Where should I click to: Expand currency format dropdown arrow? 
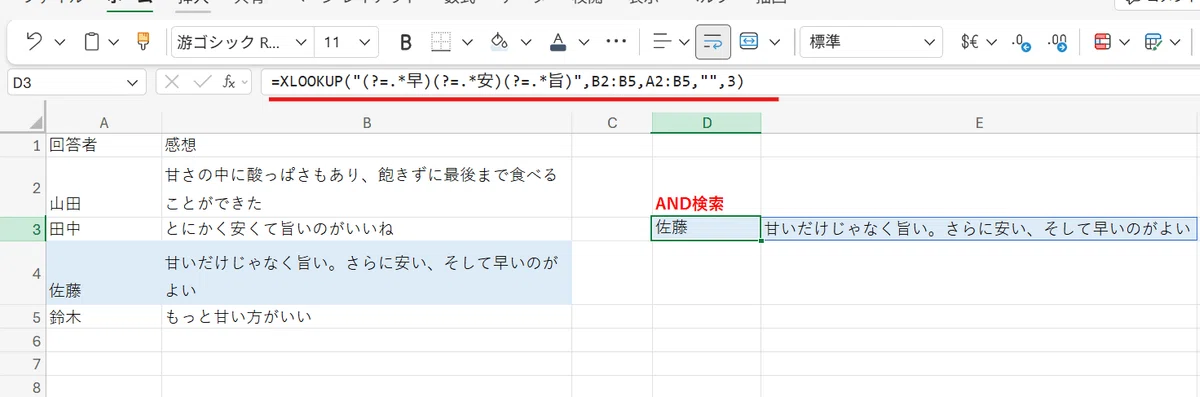992,42
